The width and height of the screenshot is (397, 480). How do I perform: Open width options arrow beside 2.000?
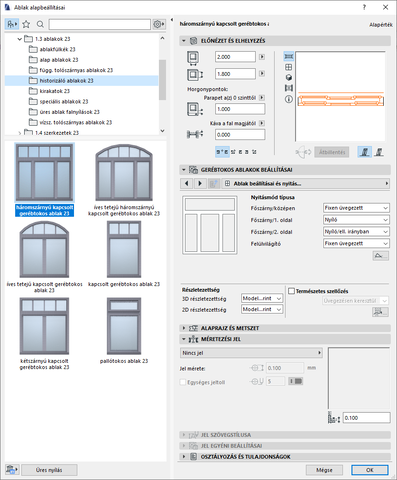click(x=262, y=57)
